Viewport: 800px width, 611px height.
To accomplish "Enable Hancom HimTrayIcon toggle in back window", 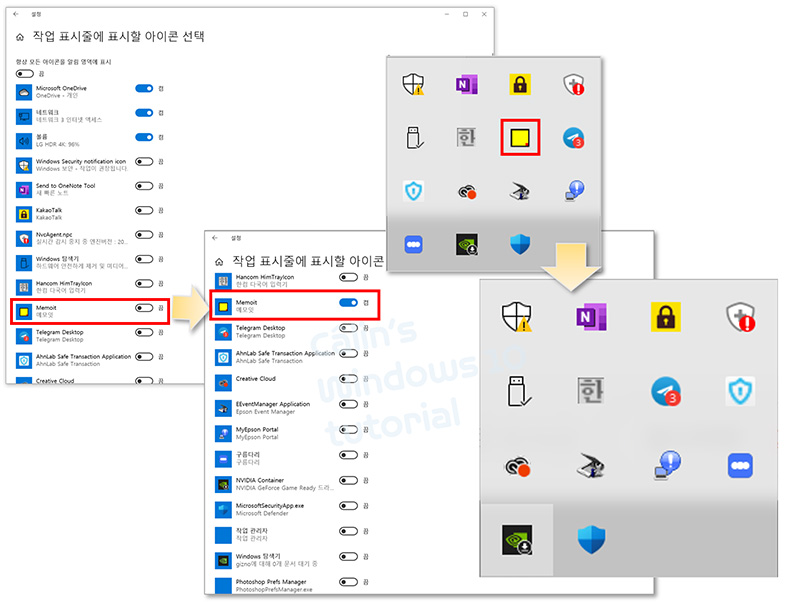I will click(x=144, y=284).
